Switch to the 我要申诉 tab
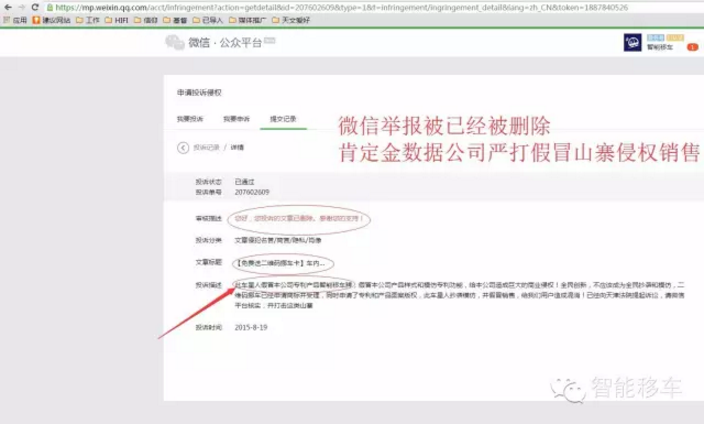The height and width of the screenshot is (425, 706). tap(234, 118)
